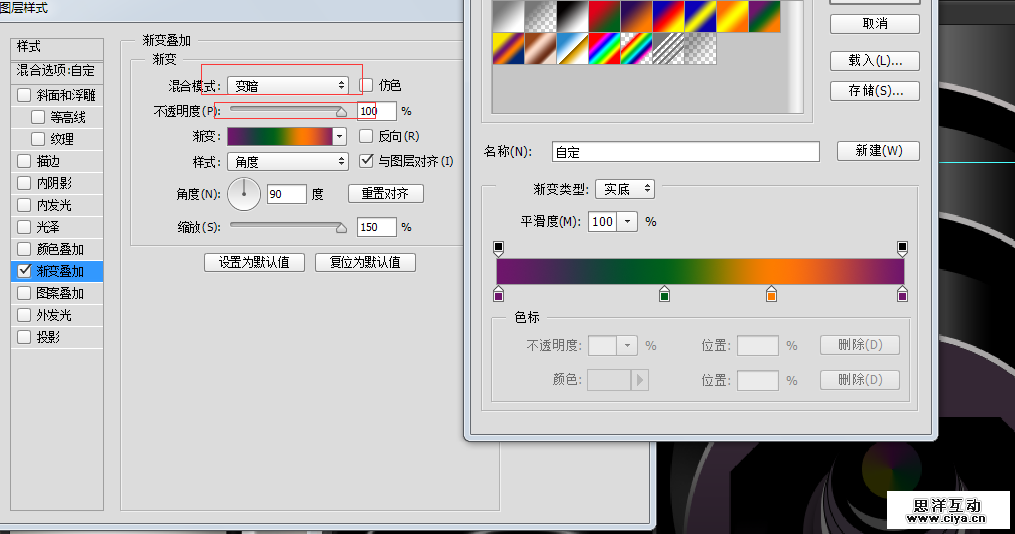Select the dark green color stop
This screenshot has width=1015, height=534.
coord(664,294)
